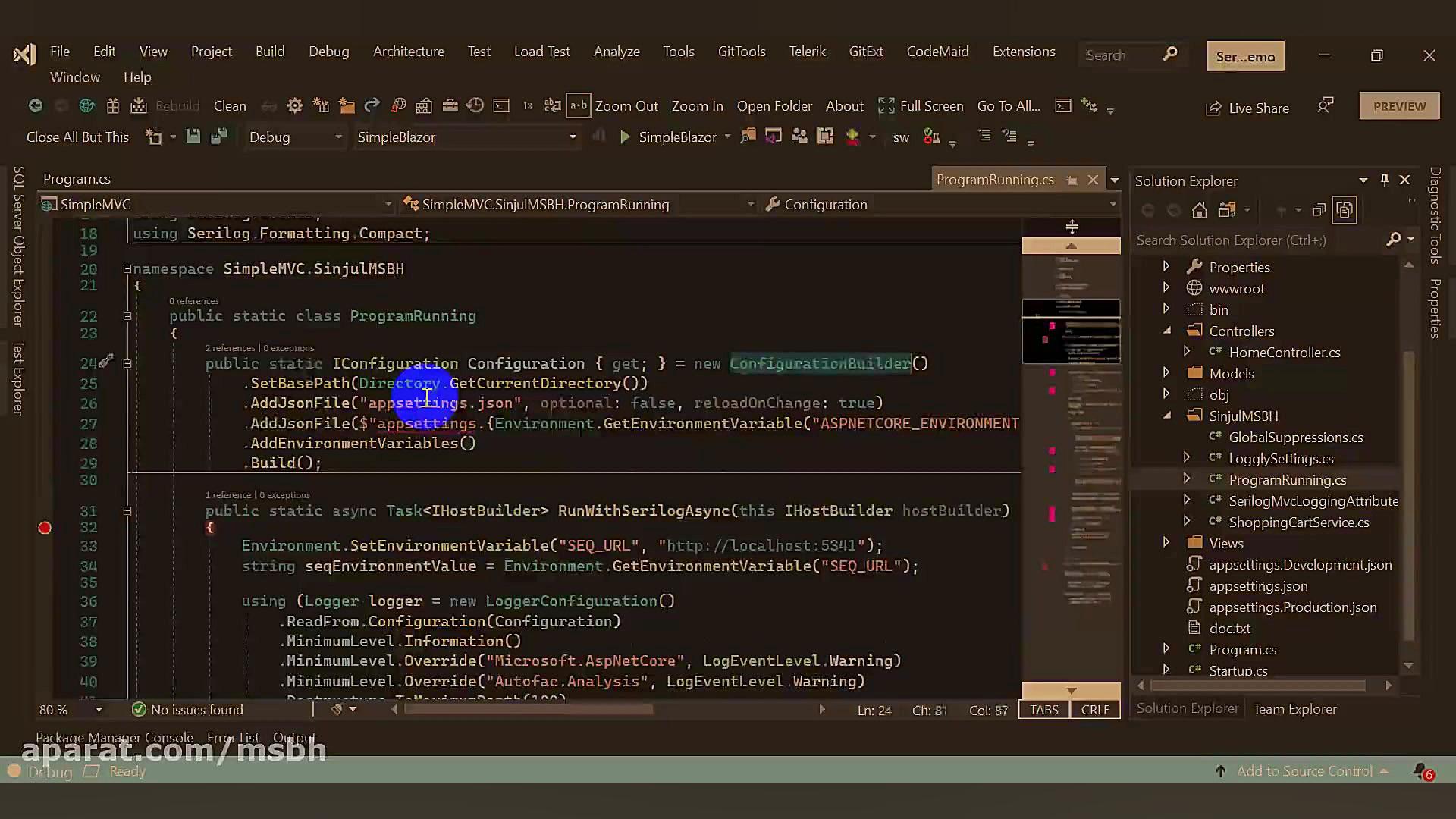Click the clock history icon in toolbar
Image resolution: width=1456 pixels, height=819 pixels.
(475, 106)
